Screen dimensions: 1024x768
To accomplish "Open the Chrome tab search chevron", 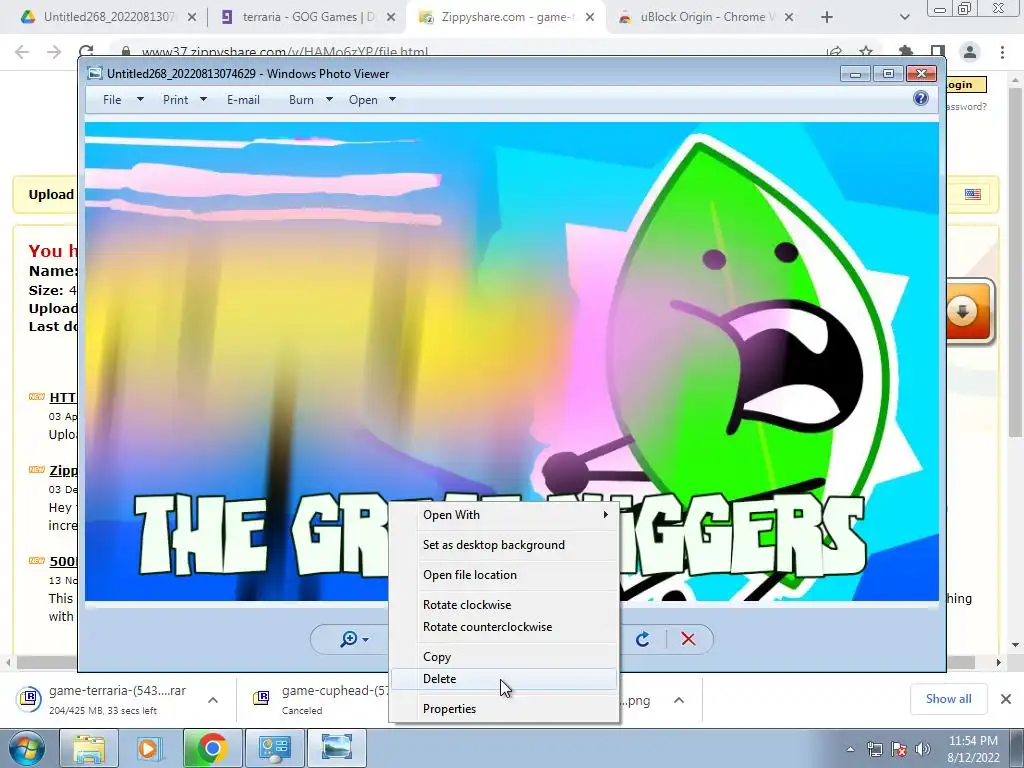I will [904, 17].
